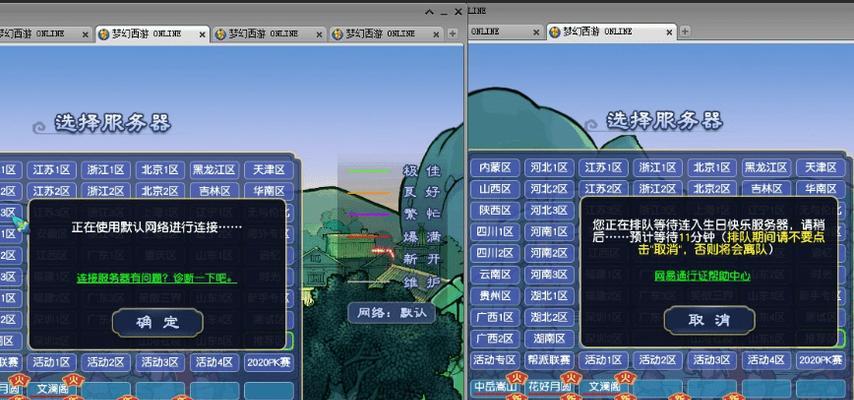Pick 黑龙江区 in the left window

click(215, 170)
